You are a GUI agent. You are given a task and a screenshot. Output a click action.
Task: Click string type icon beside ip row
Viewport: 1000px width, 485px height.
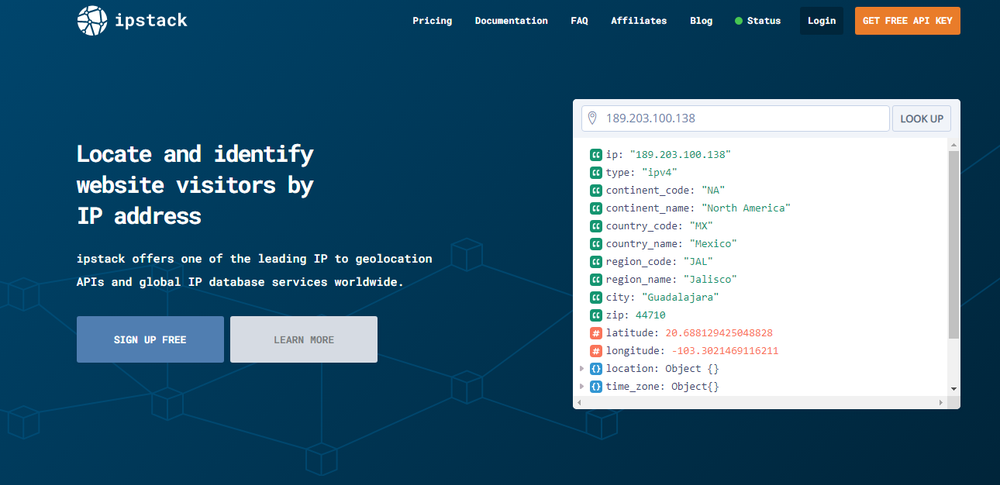click(596, 154)
